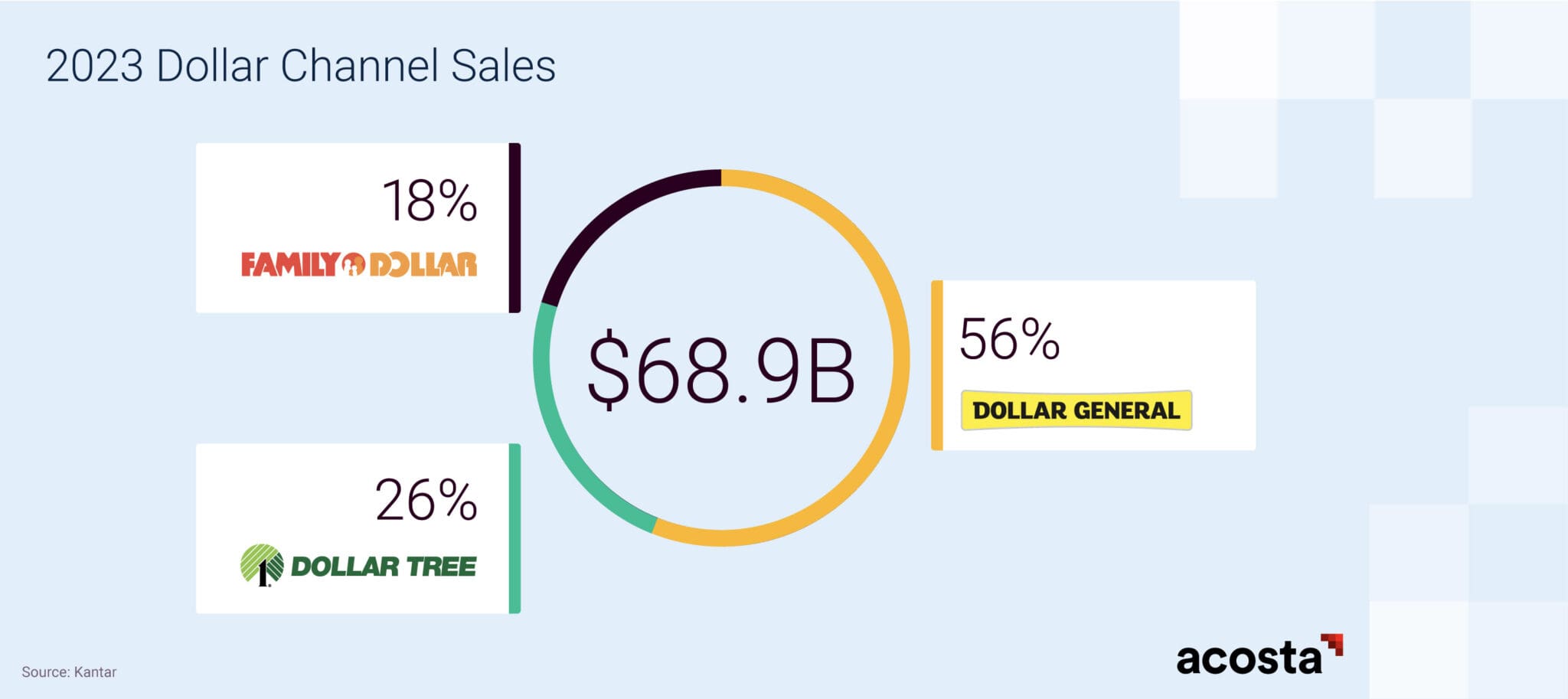Screen dimensions: 1568x699
Task: Click the "Source: Kantar" footnote
Action: click(69, 672)
